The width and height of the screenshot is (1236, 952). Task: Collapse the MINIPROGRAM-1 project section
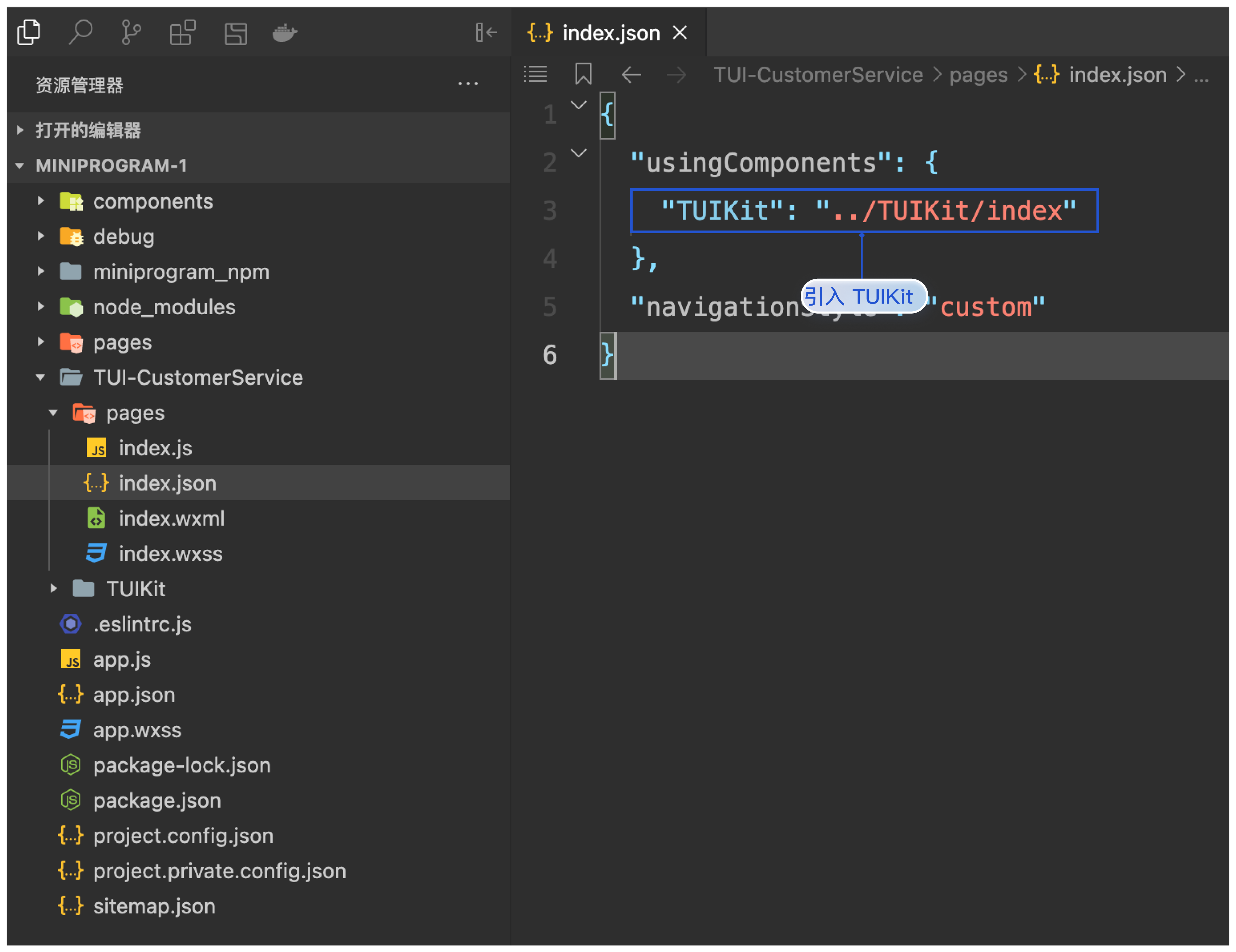point(20,166)
